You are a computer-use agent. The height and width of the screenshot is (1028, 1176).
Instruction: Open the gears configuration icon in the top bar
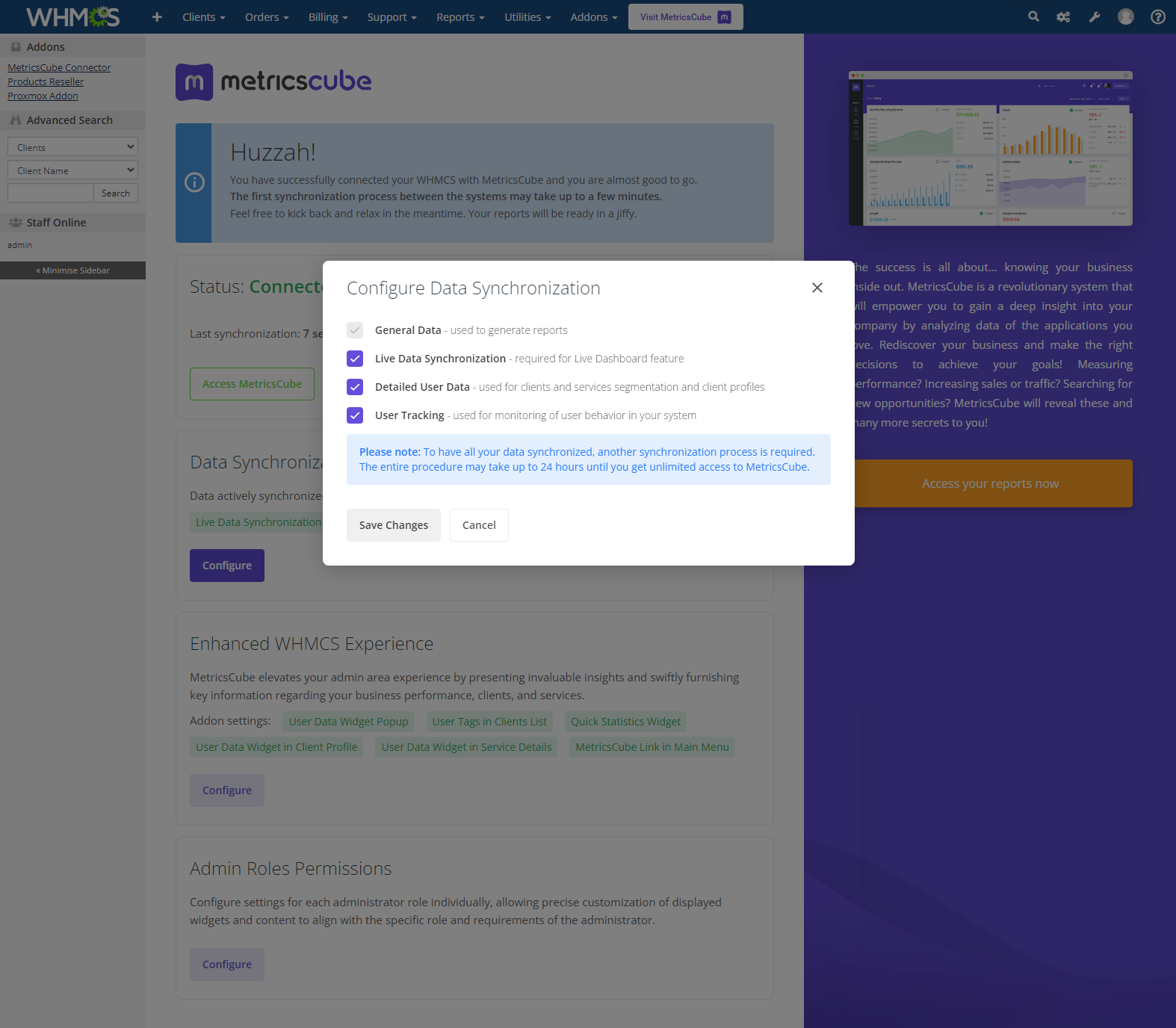1063,16
